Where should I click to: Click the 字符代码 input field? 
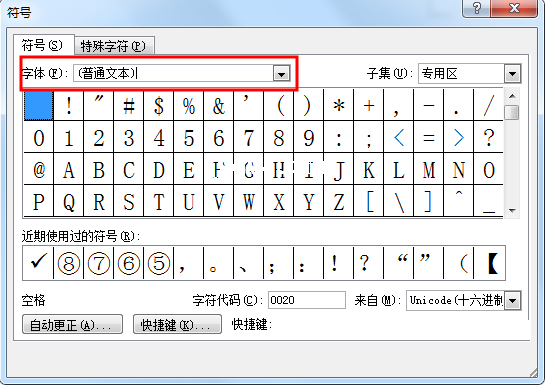(307, 300)
